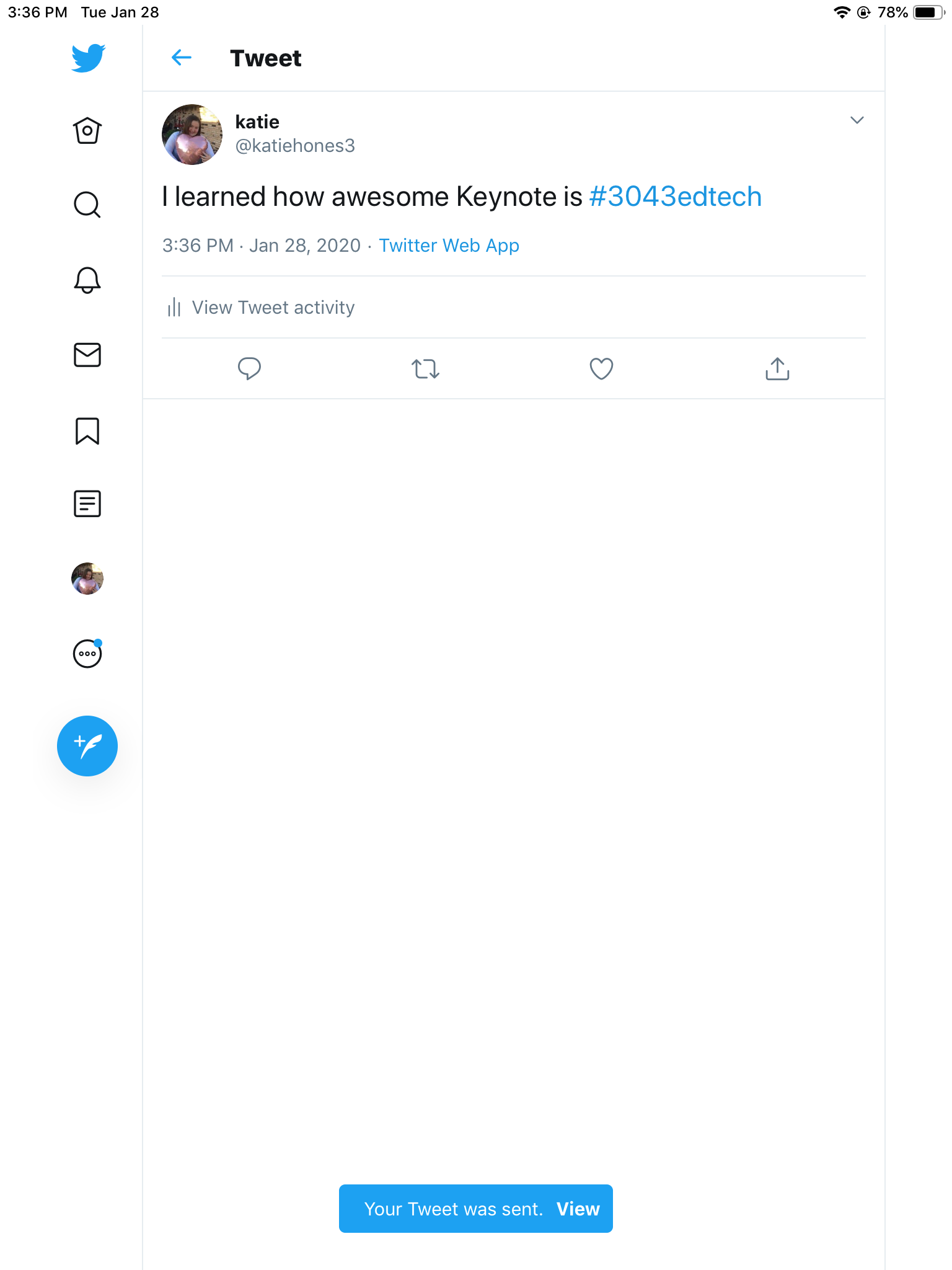Retweet the Keynote tweet
This screenshot has height=1270, width=952.
[x=425, y=368]
